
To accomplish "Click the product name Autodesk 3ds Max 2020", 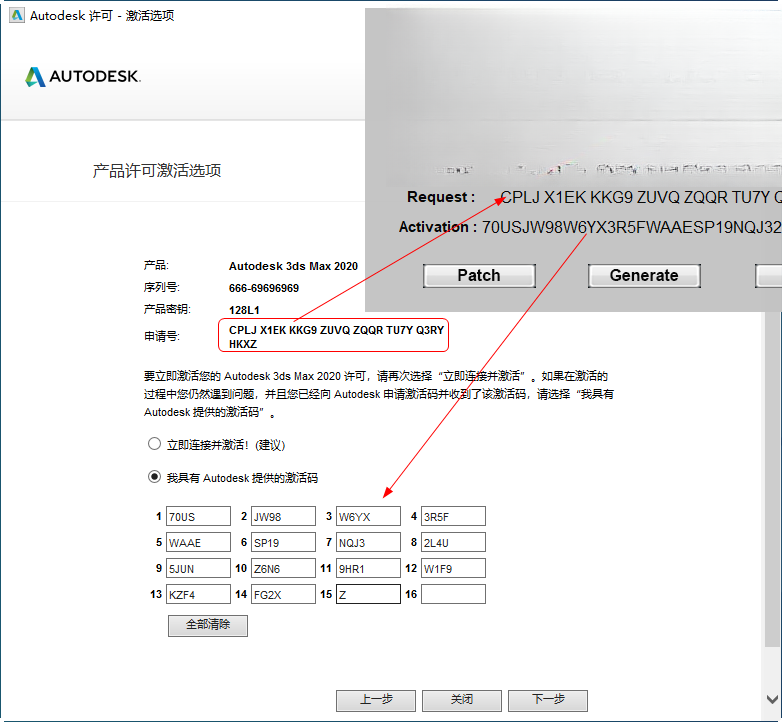I will point(293,266).
